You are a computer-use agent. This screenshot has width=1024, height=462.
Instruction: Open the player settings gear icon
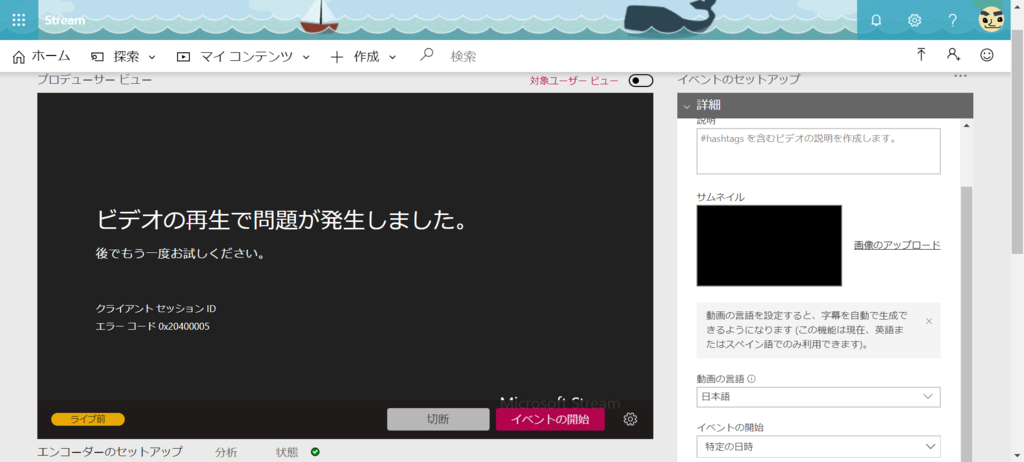[630, 420]
